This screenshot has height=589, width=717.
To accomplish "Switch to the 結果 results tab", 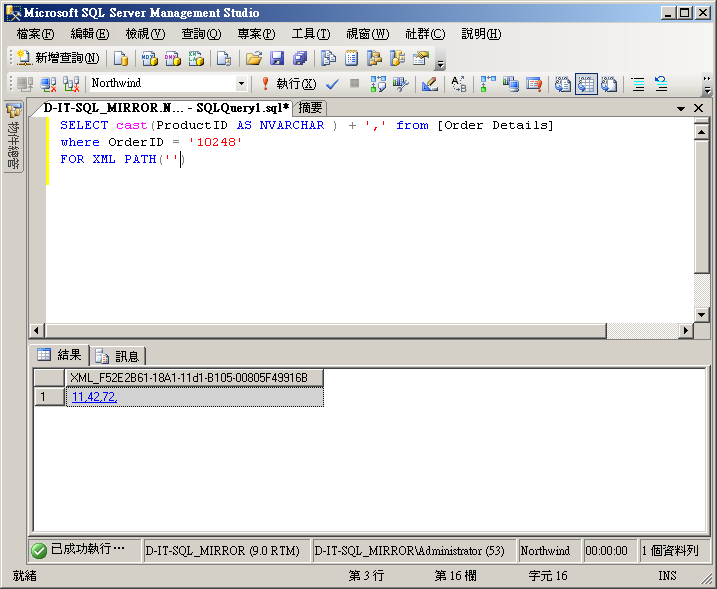I will pyautogui.click(x=59, y=355).
